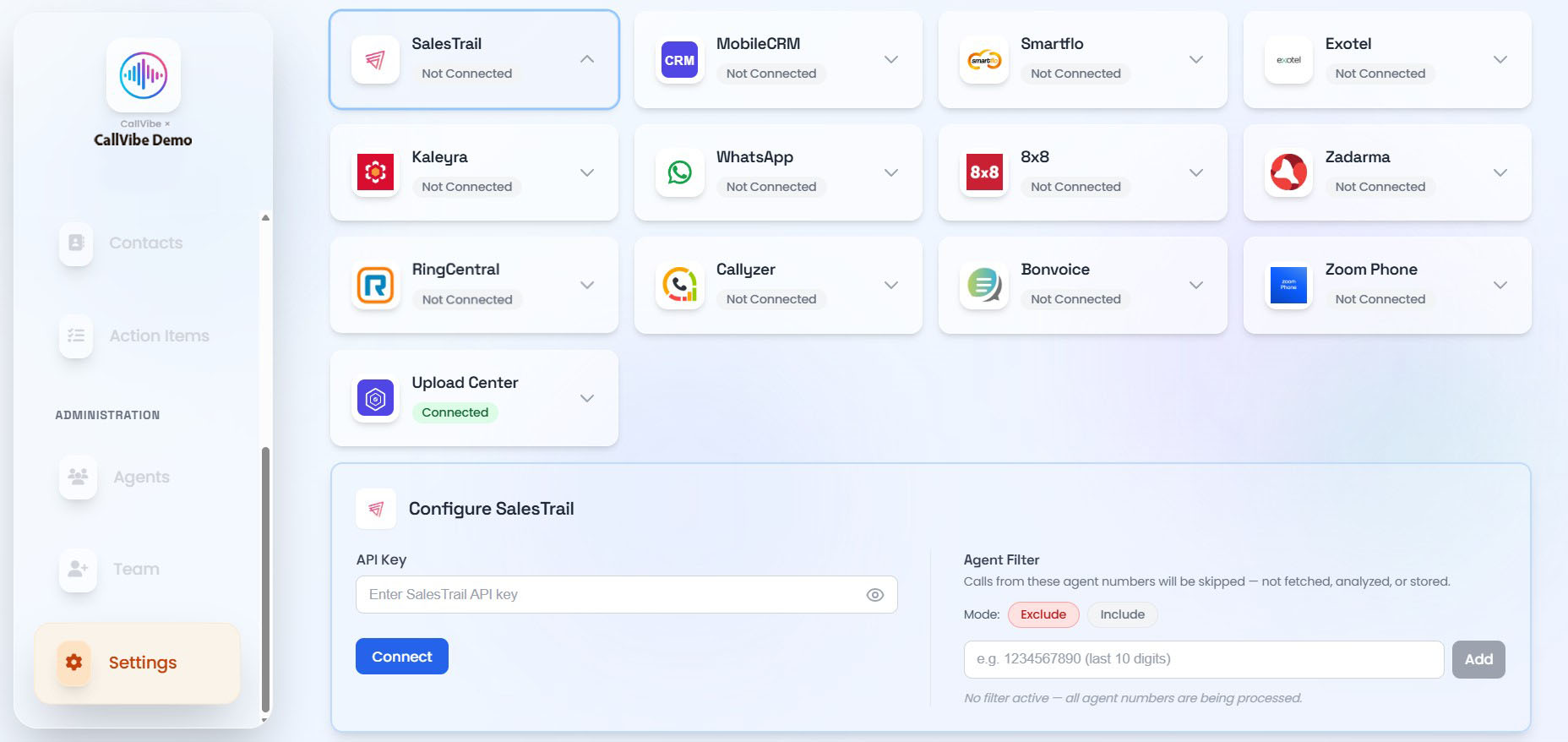Click the sidebar scroll-up arrow
The width and height of the screenshot is (1568, 742).
point(266,217)
